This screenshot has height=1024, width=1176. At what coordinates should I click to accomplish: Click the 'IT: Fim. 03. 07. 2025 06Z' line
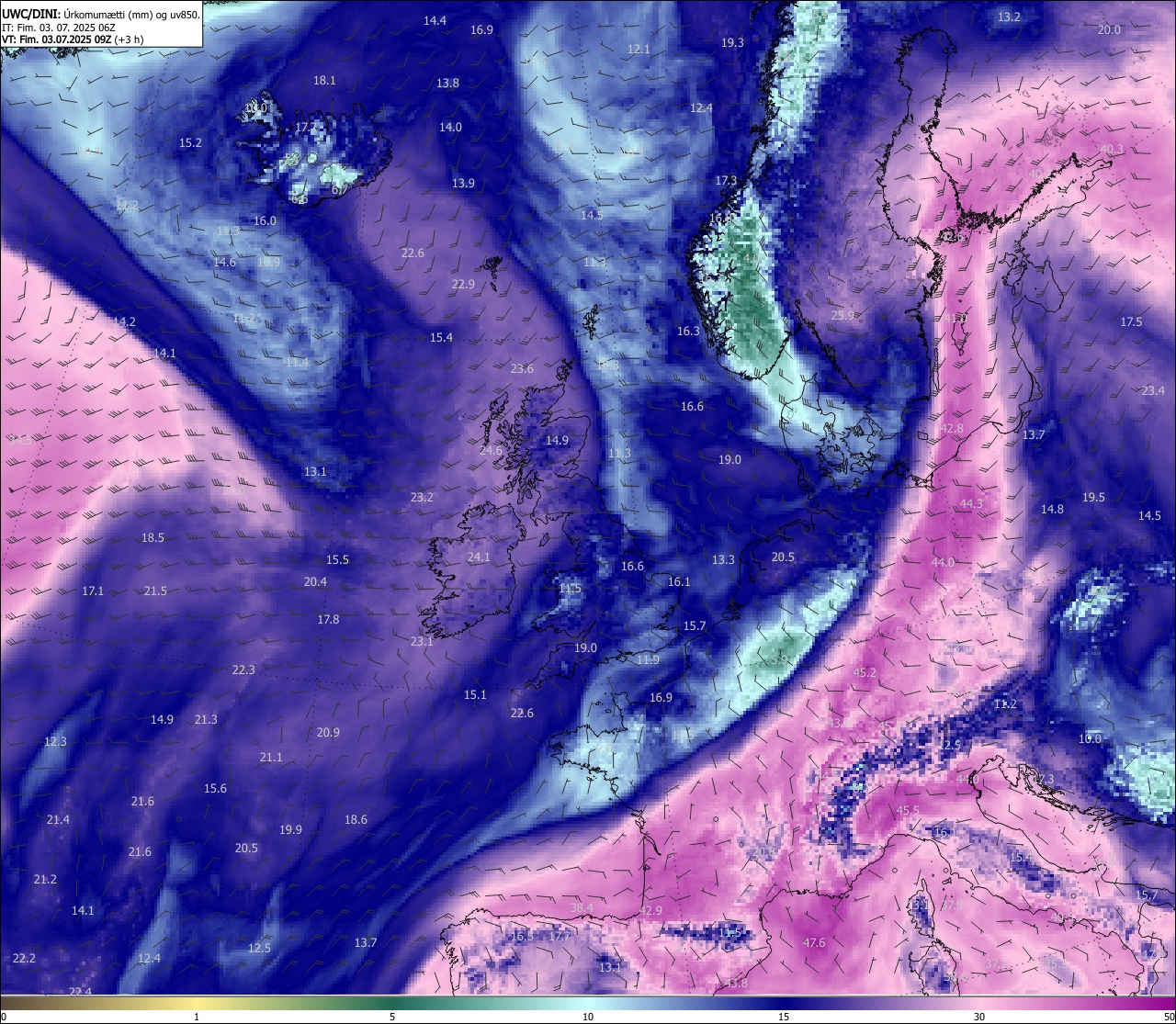pyautogui.click(x=59, y=28)
